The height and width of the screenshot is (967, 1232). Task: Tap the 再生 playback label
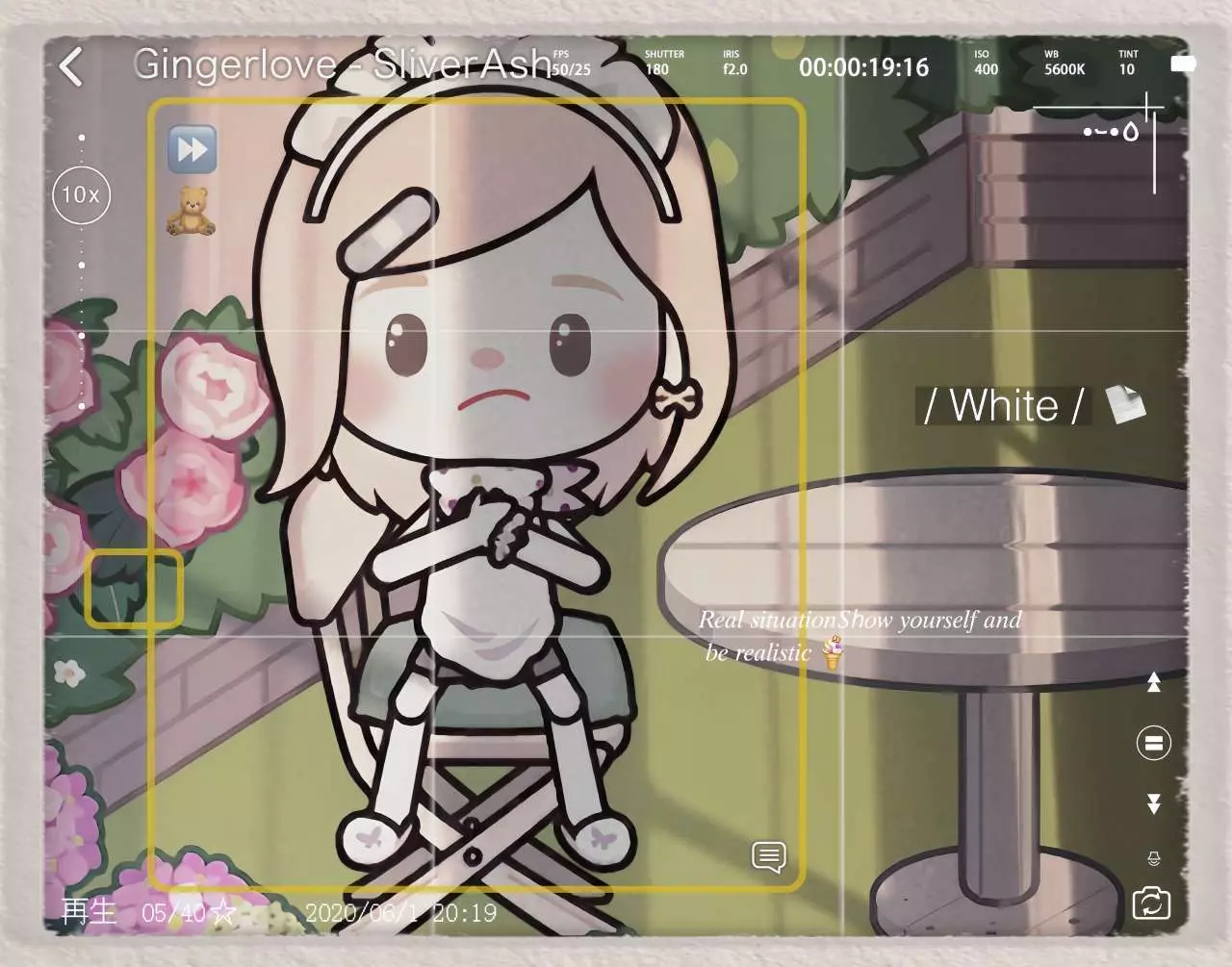click(x=90, y=911)
